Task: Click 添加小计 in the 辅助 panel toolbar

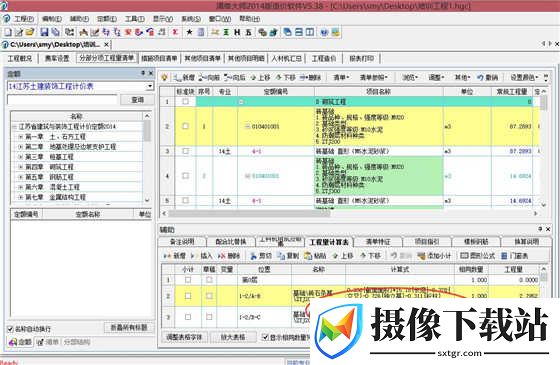Action: point(435,256)
